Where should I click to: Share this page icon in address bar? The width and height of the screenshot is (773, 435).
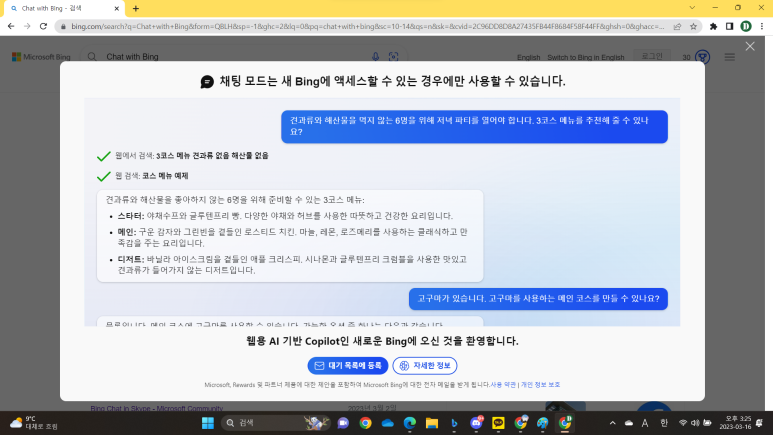[x=677, y=26]
